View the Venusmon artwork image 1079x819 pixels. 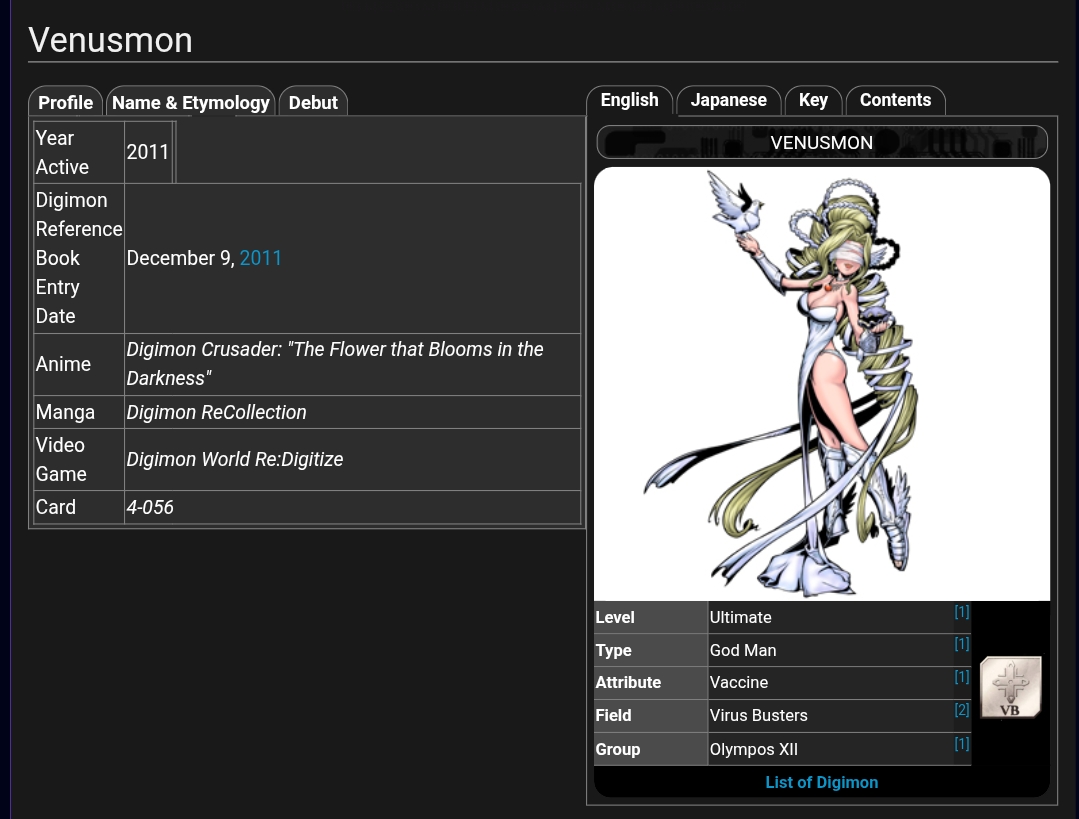822,384
